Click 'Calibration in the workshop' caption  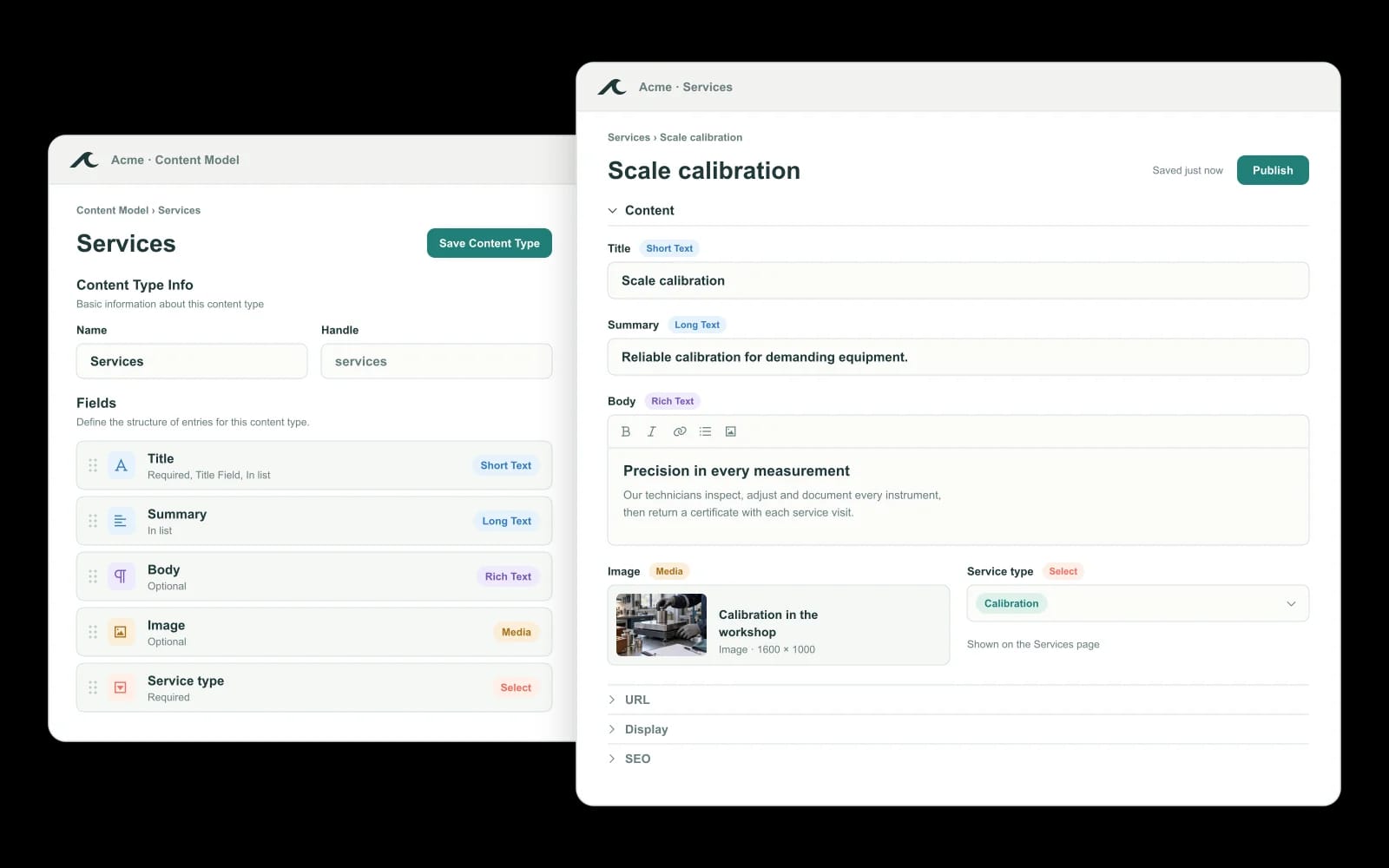(768, 623)
